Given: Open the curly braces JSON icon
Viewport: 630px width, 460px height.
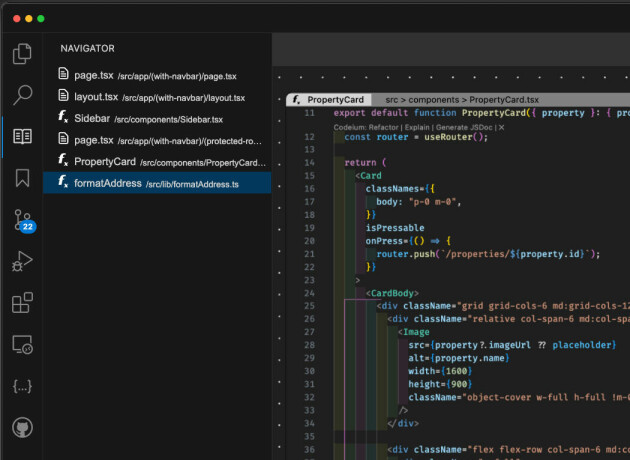Looking at the screenshot, I should [x=22, y=386].
